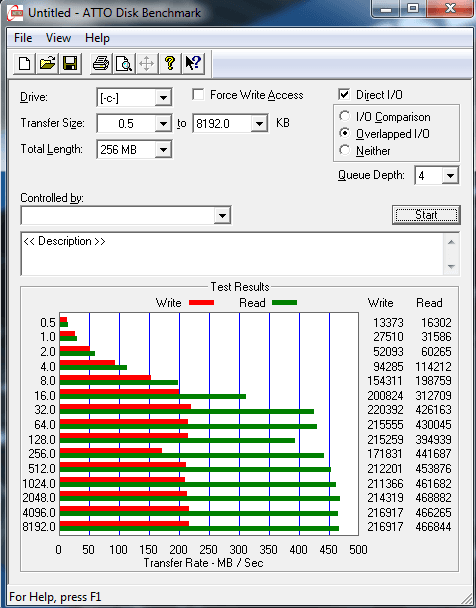Click the red Write legend swatch
The image size is (476, 608).
(202, 303)
